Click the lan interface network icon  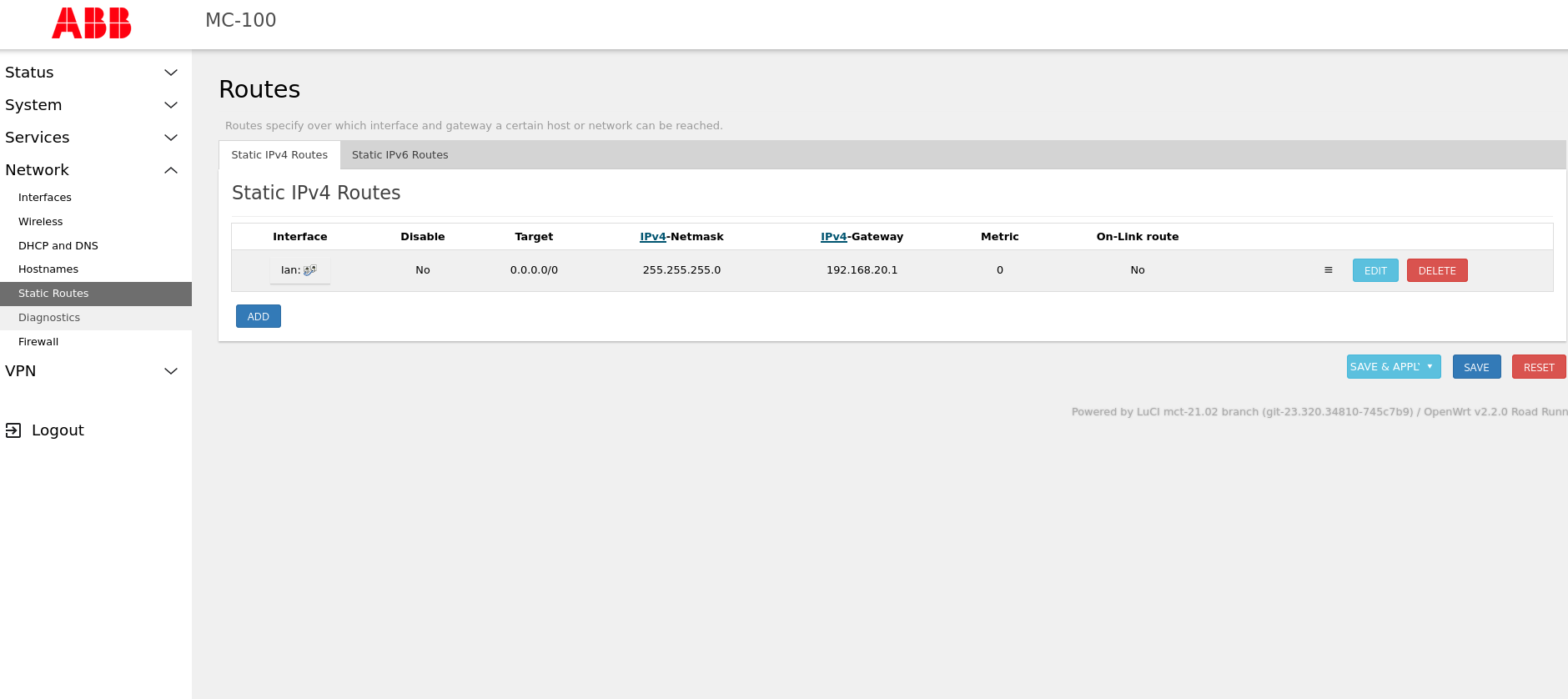(x=309, y=270)
